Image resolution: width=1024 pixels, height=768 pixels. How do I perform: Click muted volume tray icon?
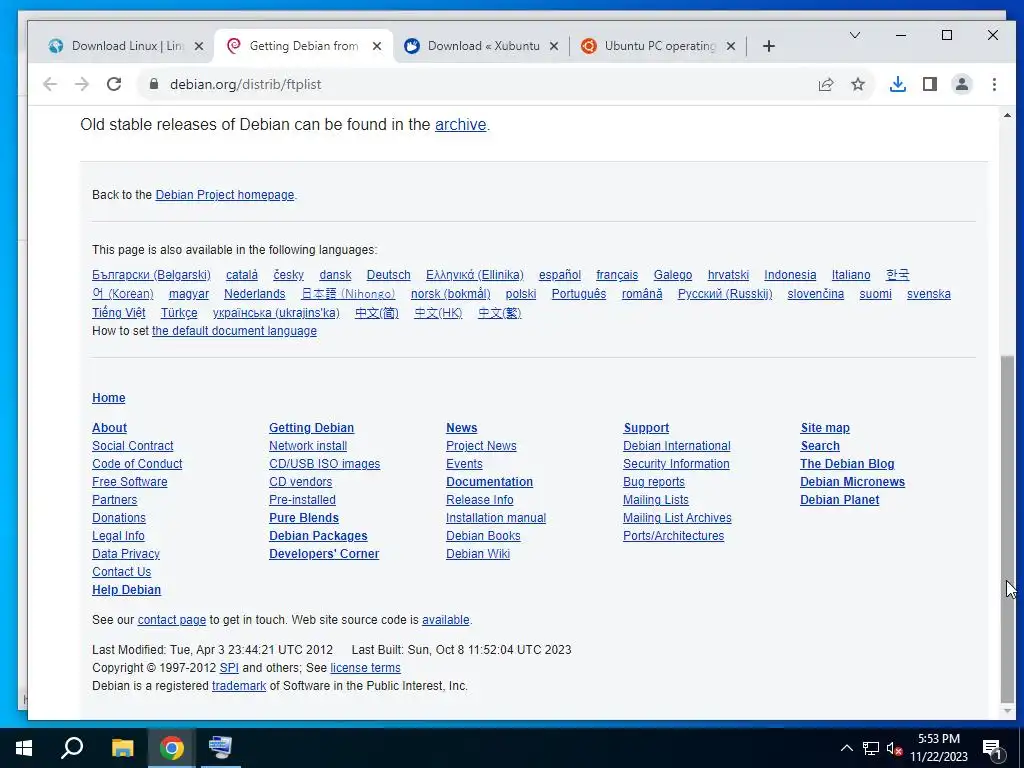pos(894,748)
